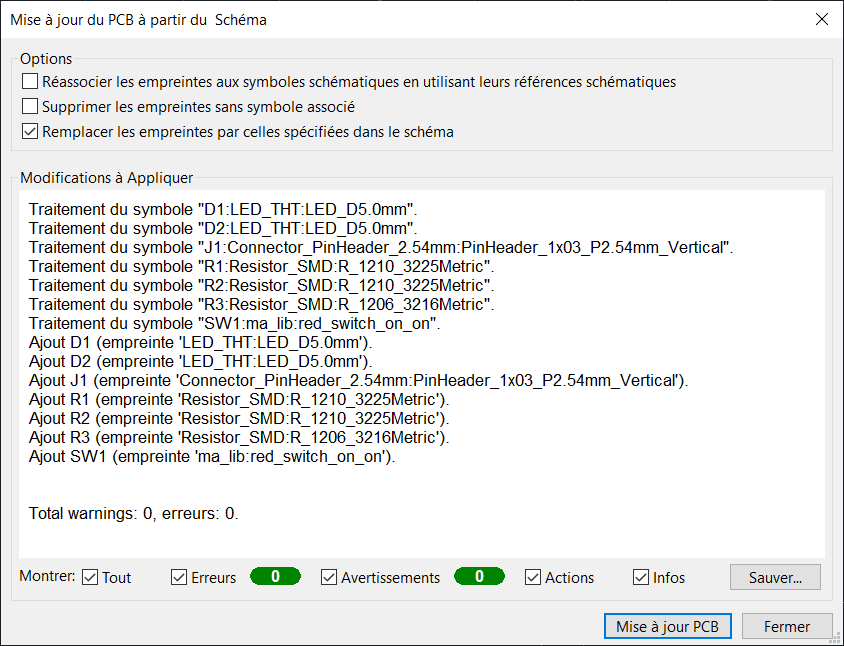Hide Infos messages via checkbox
Viewport: 844px width, 646px height.
(x=642, y=577)
